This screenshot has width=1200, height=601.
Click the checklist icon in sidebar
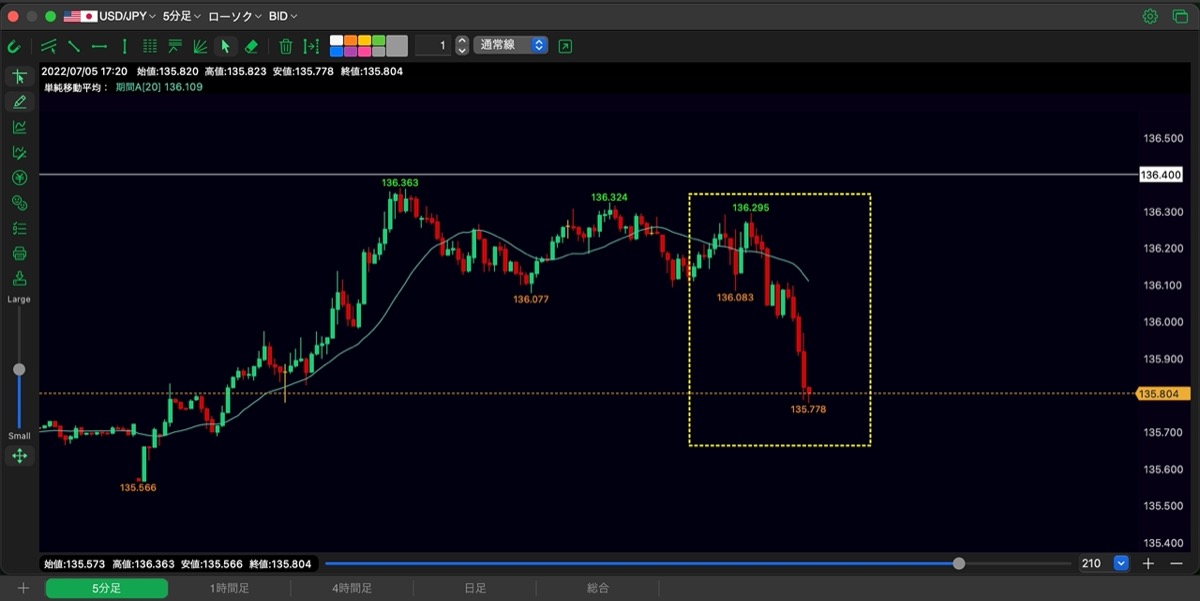click(x=19, y=228)
